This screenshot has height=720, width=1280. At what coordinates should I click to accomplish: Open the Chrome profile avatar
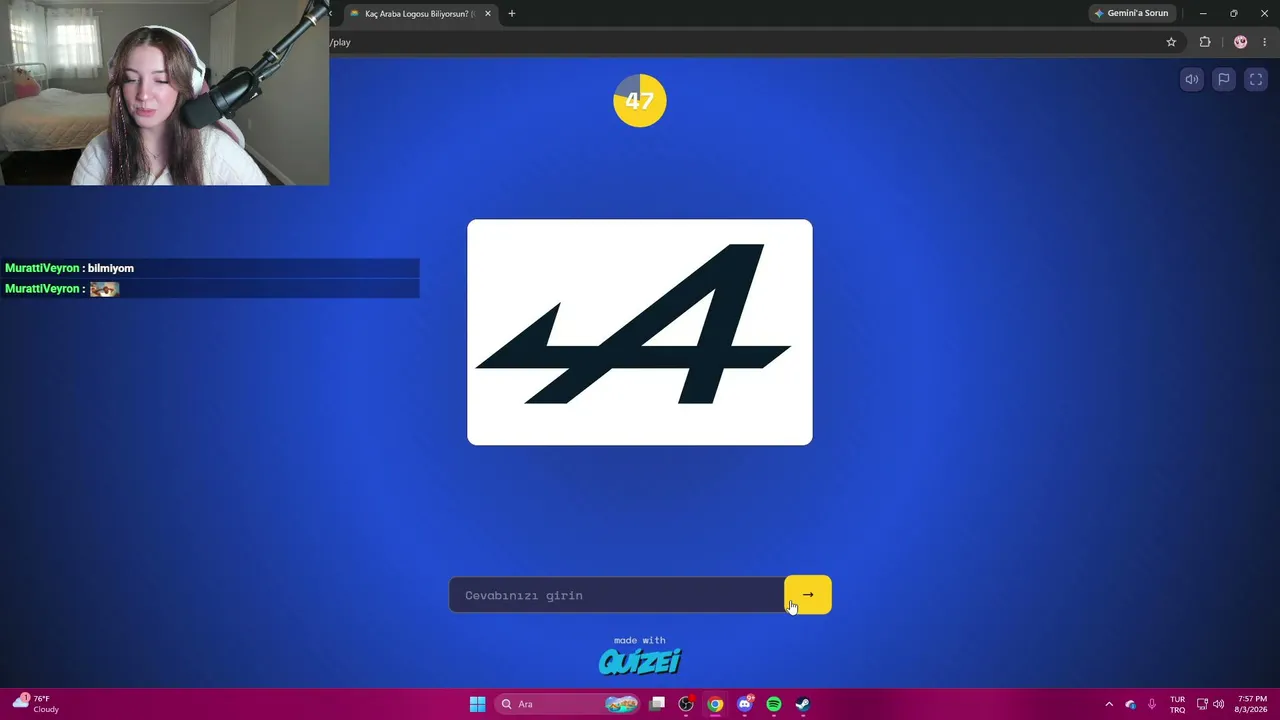tap(1241, 42)
